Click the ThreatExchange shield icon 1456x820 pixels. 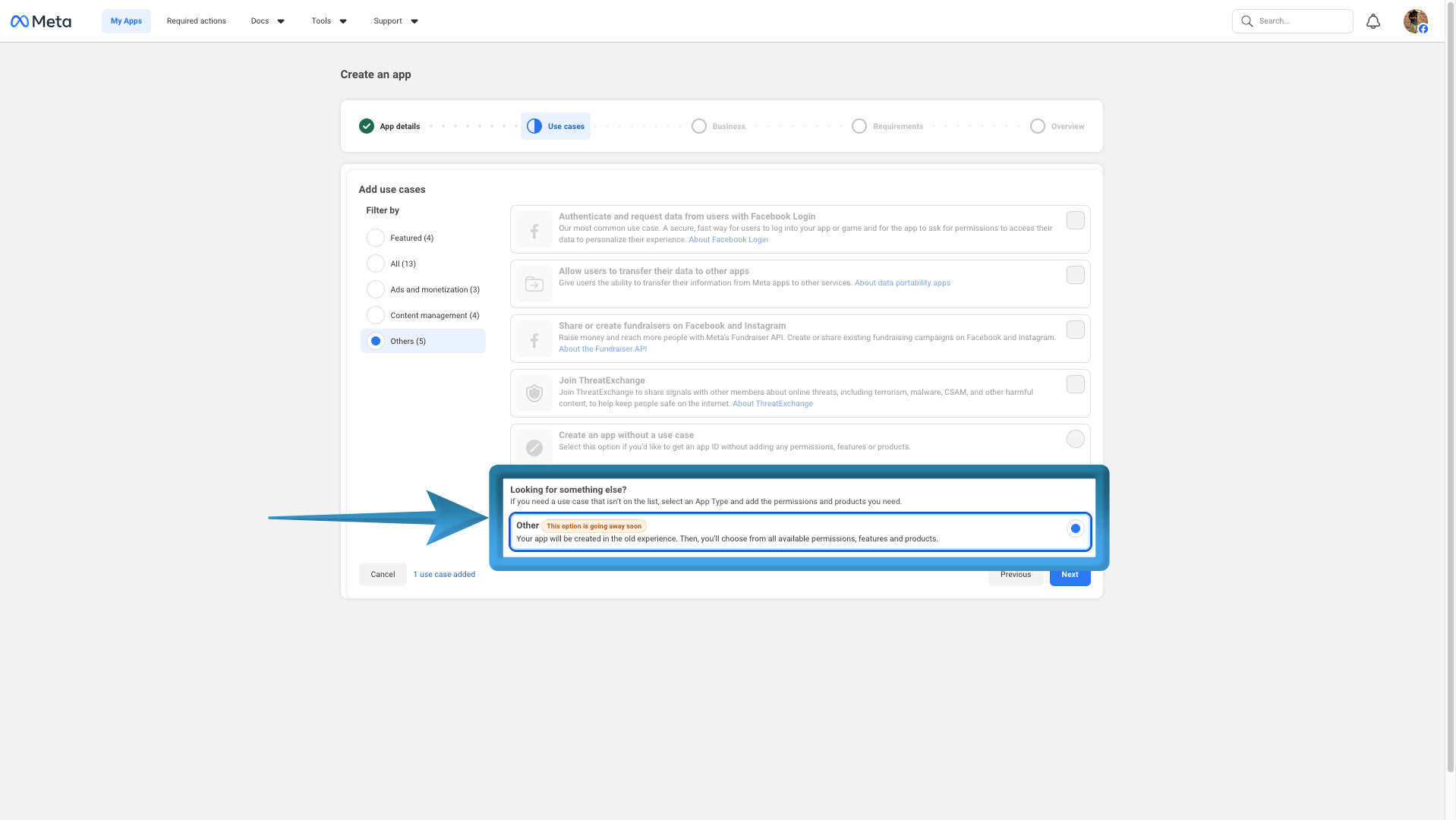click(x=534, y=393)
